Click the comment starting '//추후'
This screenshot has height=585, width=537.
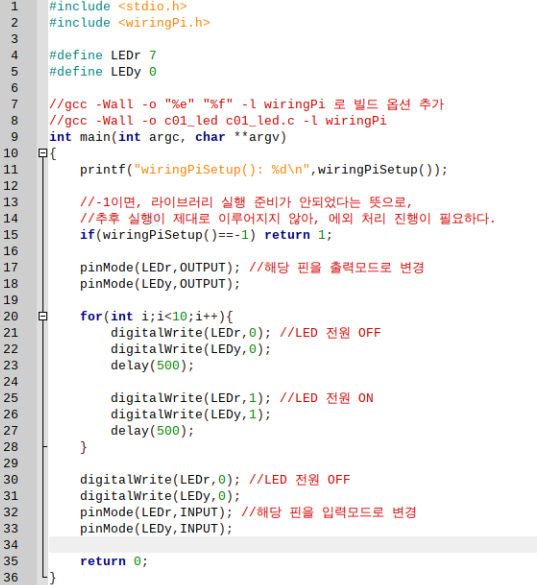[x=288, y=218]
